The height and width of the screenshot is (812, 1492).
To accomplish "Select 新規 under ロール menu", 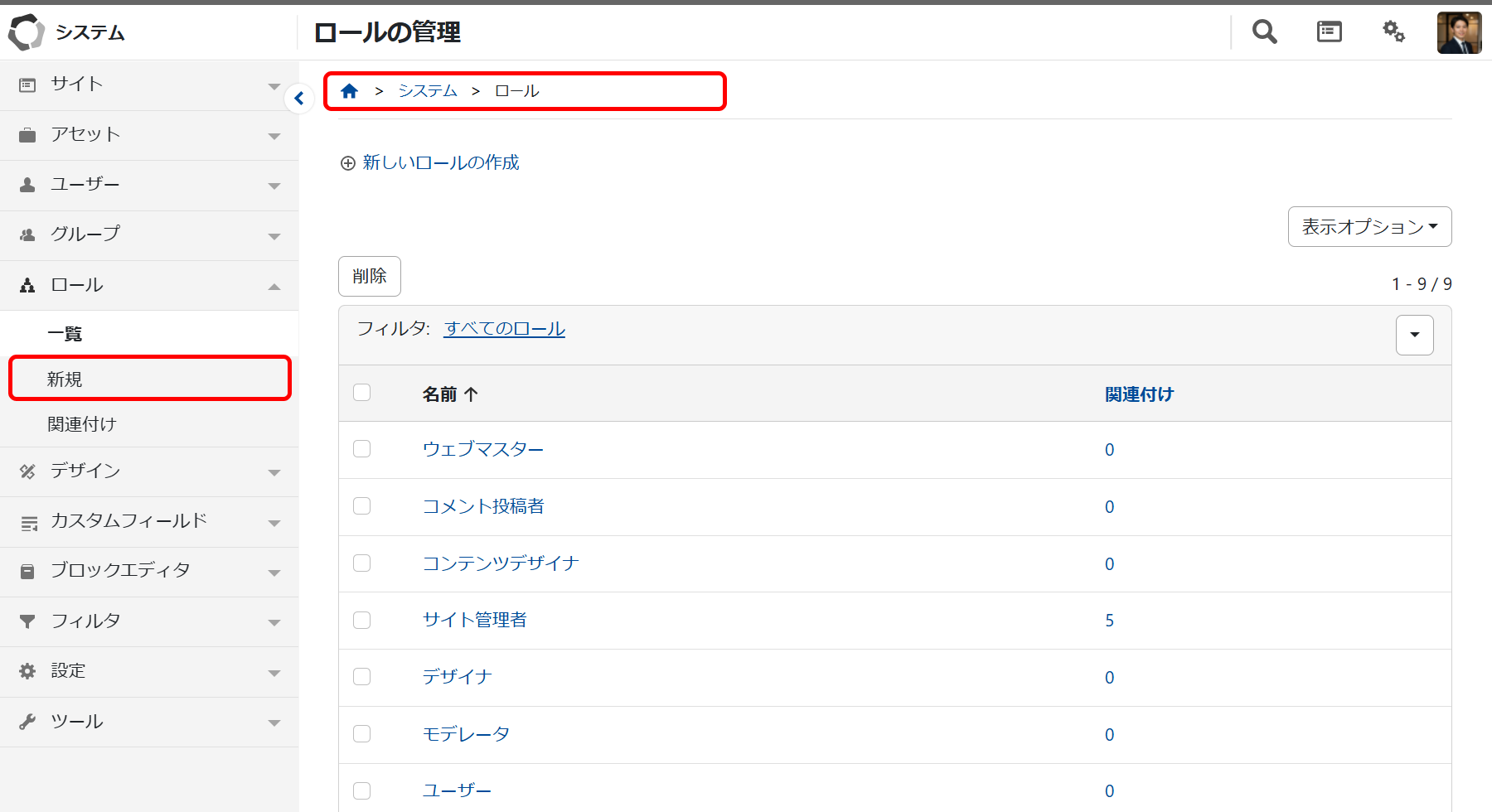I will 65,379.
